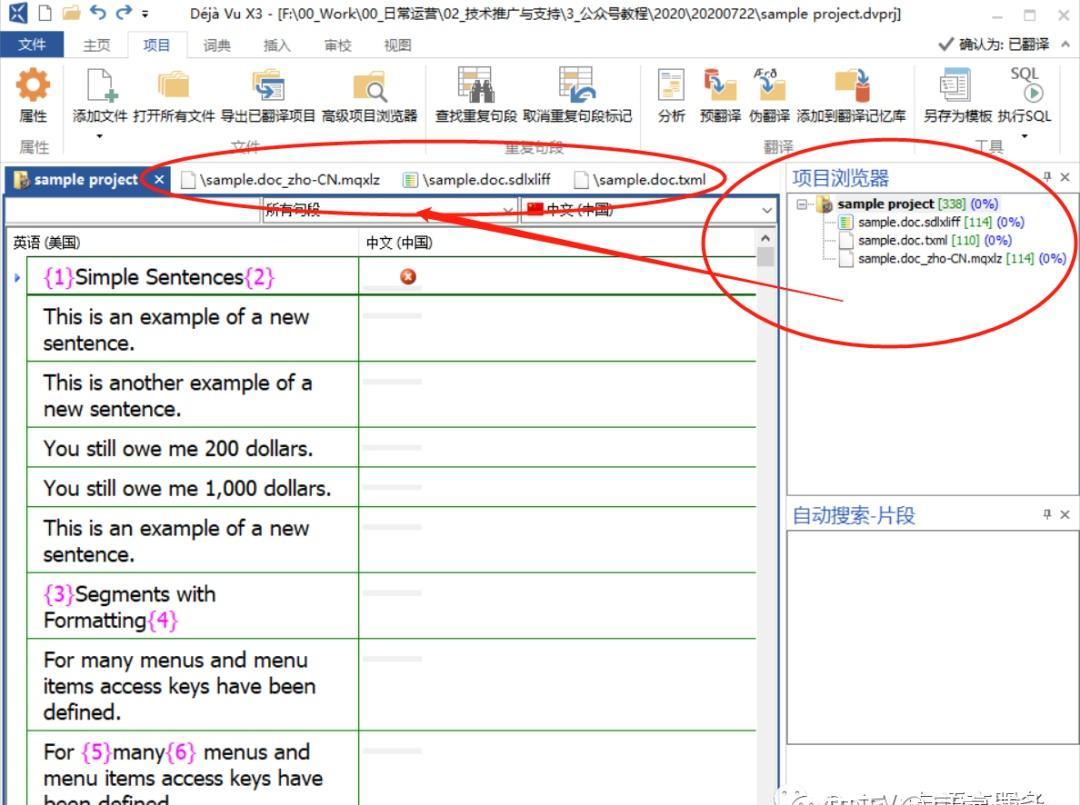Click the 执行SQL icon
The image size is (1080, 805).
tap(1025, 85)
